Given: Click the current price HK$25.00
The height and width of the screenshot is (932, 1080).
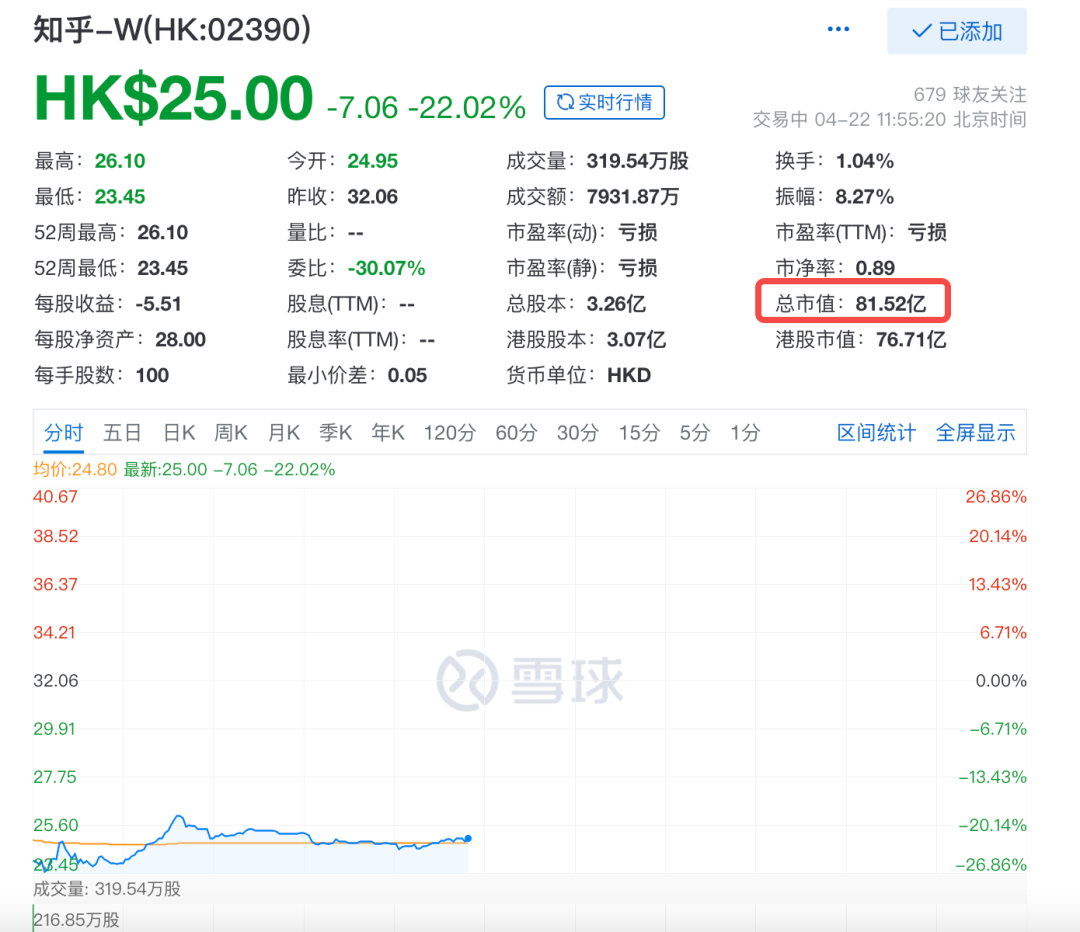Looking at the screenshot, I should pos(174,98).
